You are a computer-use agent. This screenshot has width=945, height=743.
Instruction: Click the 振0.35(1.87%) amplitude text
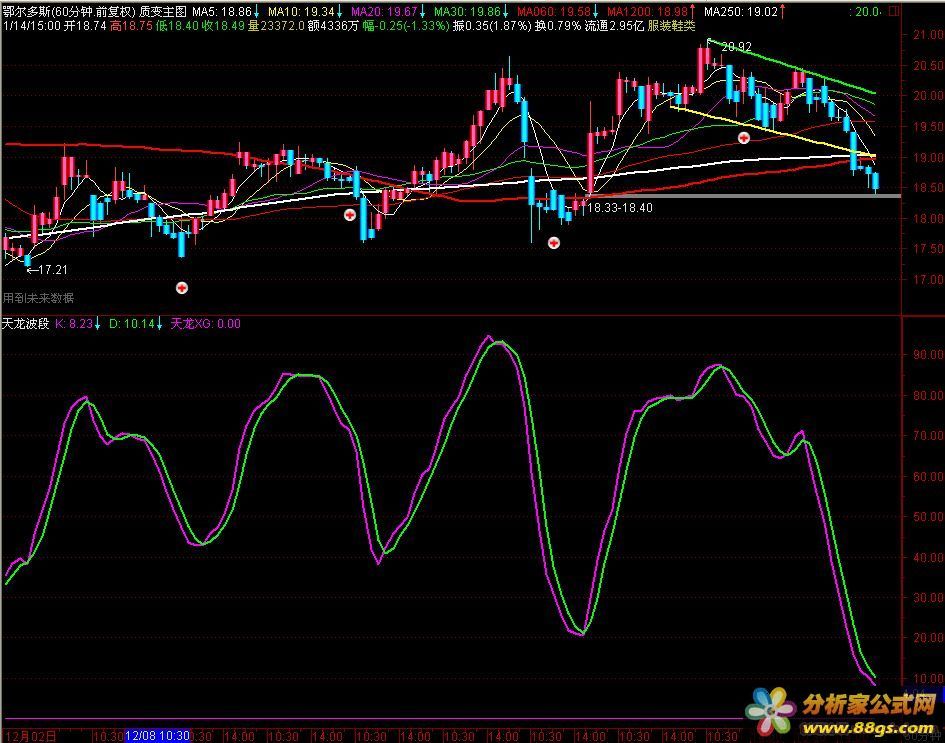(x=491, y=26)
